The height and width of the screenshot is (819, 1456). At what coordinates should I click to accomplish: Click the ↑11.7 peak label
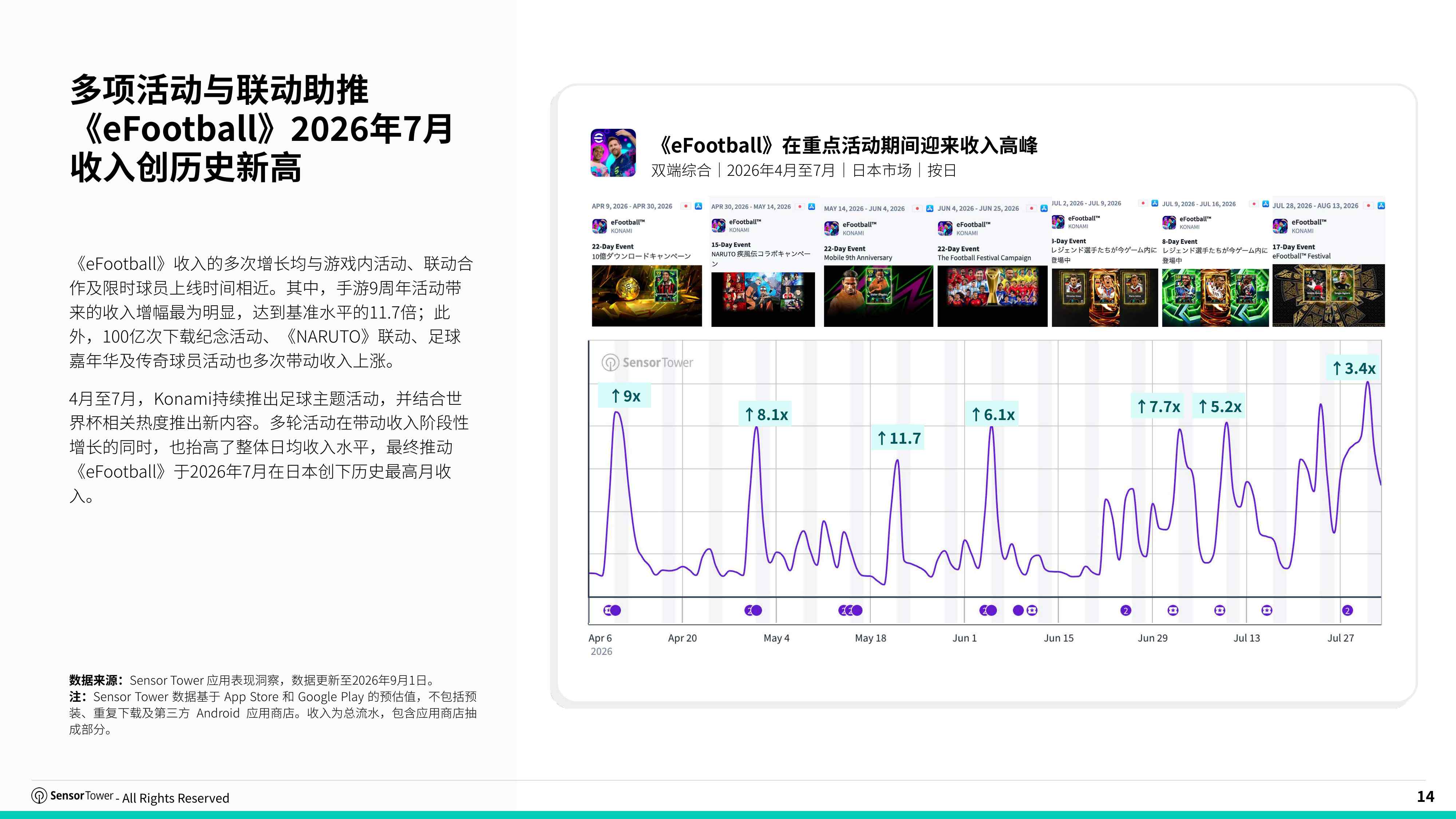tap(898, 438)
